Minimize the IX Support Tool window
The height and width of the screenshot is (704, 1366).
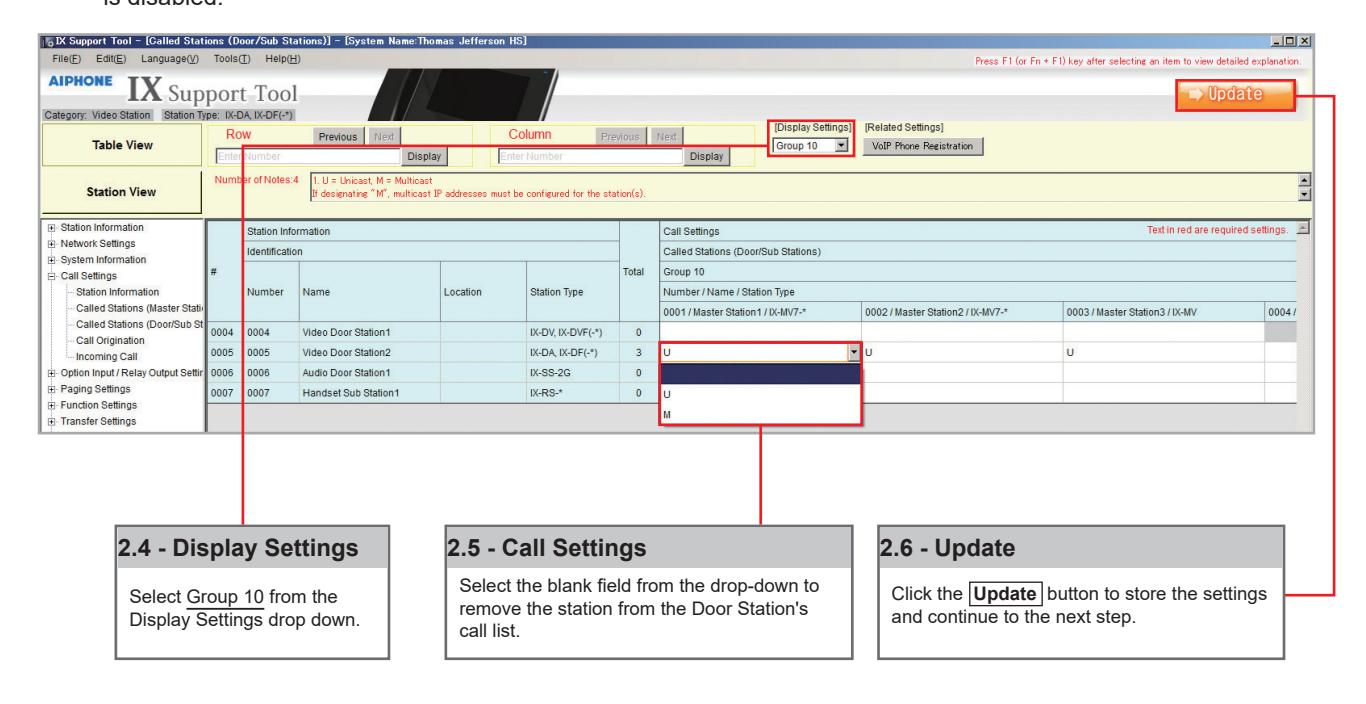coord(1276,39)
